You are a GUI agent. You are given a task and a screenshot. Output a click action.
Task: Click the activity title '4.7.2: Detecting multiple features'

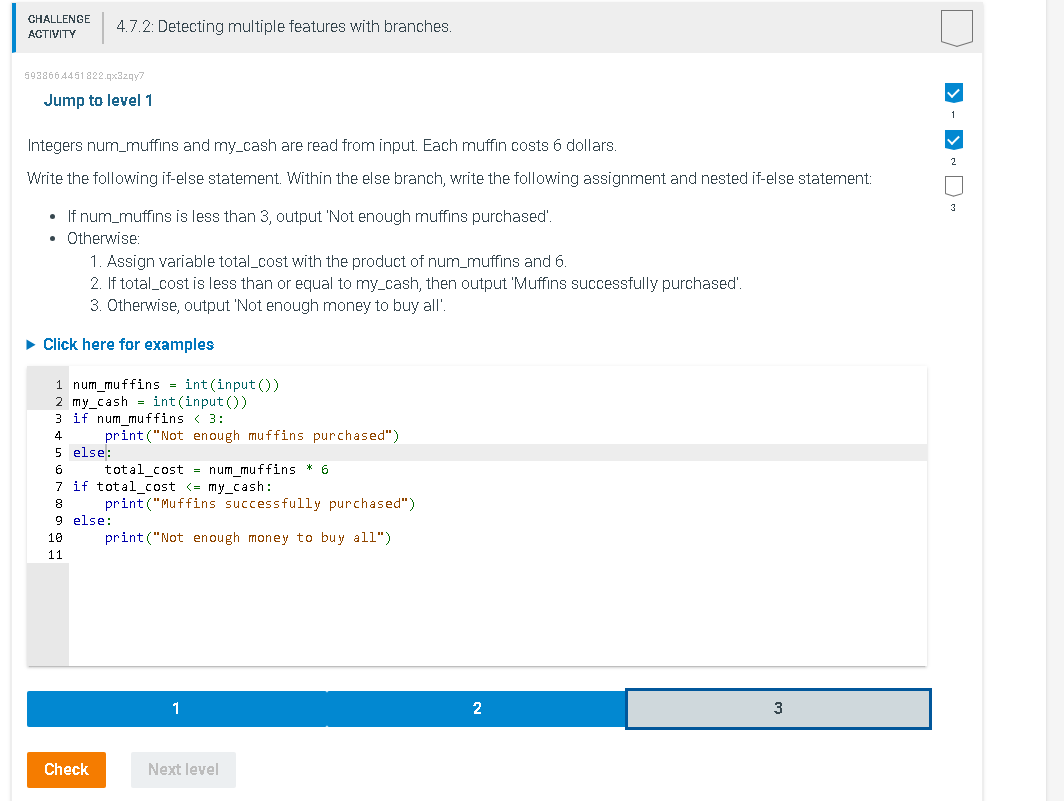(284, 26)
